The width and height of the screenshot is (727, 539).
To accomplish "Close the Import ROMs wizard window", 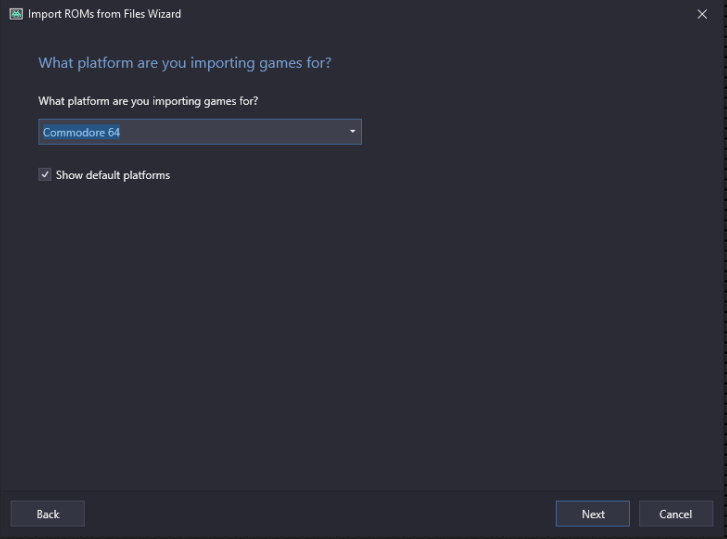I will coord(702,14).
